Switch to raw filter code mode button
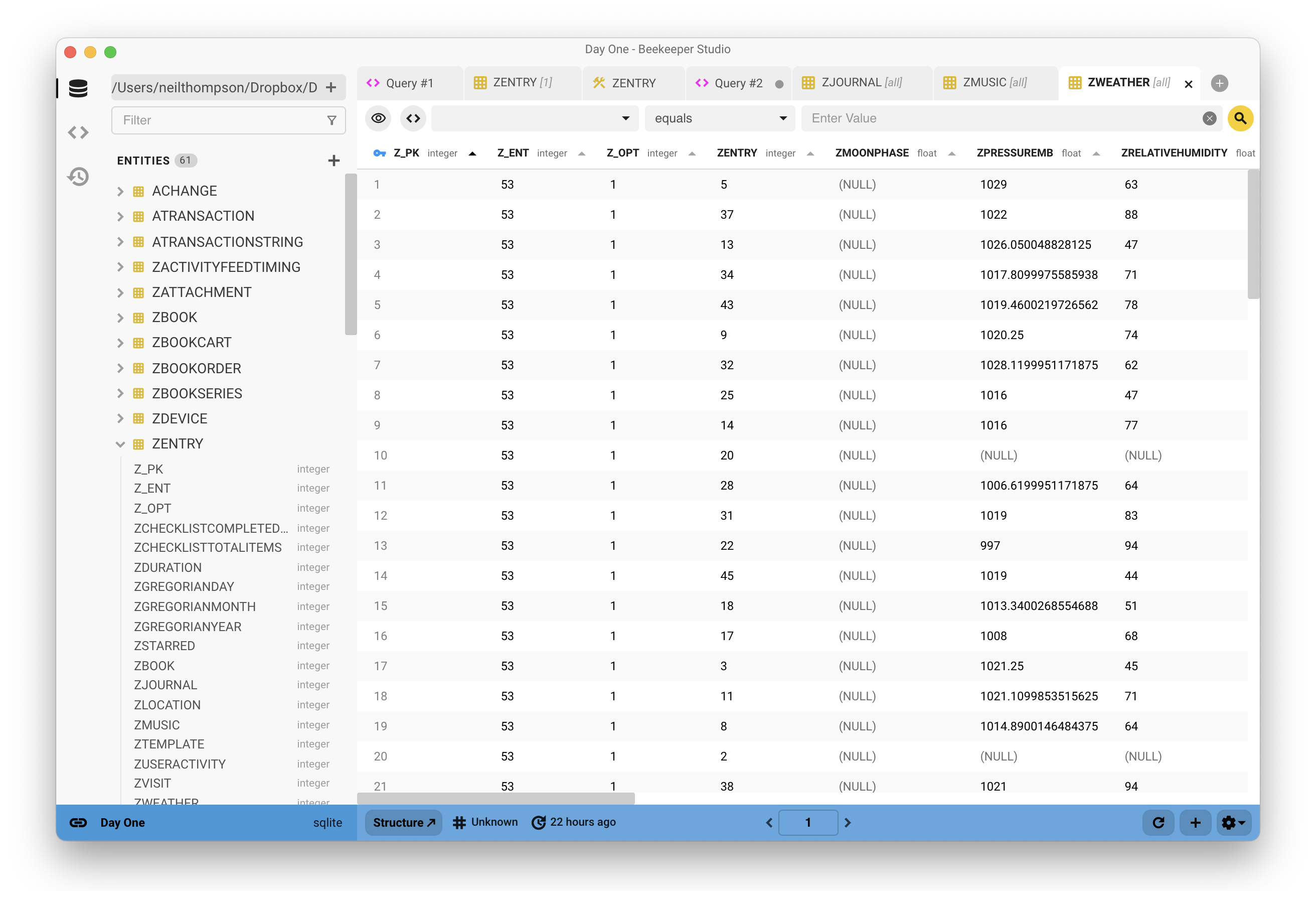 click(413, 118)
